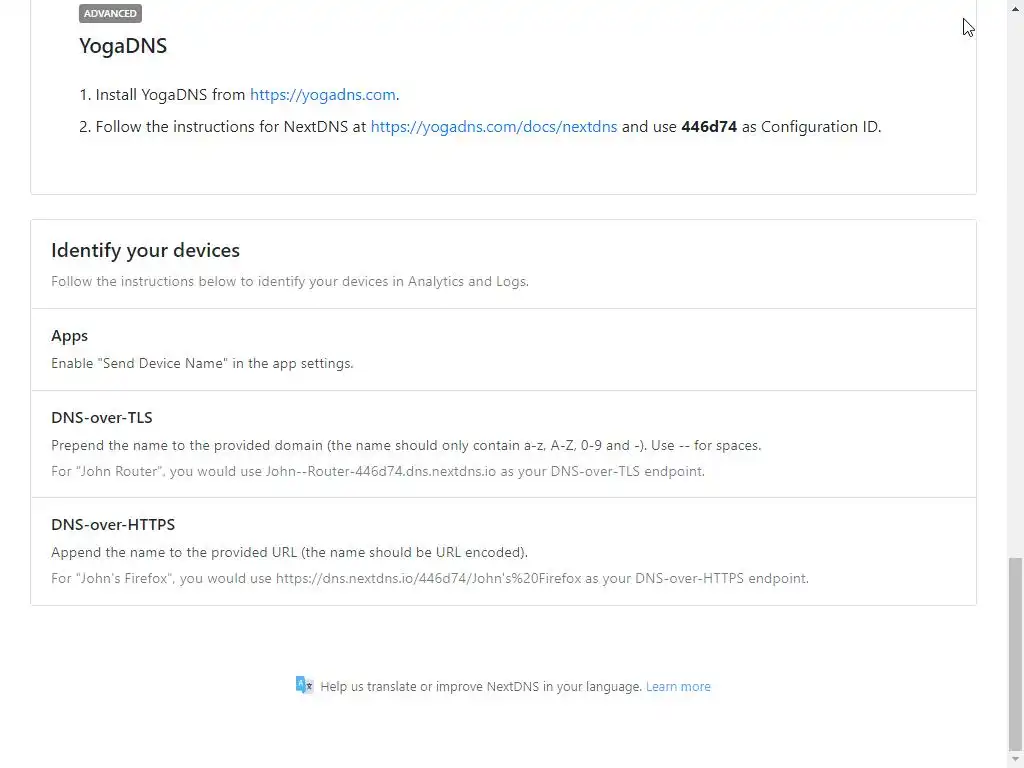Click the DNS-over-TLS section title
The height and width of the screenshot is (768, 1024).
click(102, 418)
